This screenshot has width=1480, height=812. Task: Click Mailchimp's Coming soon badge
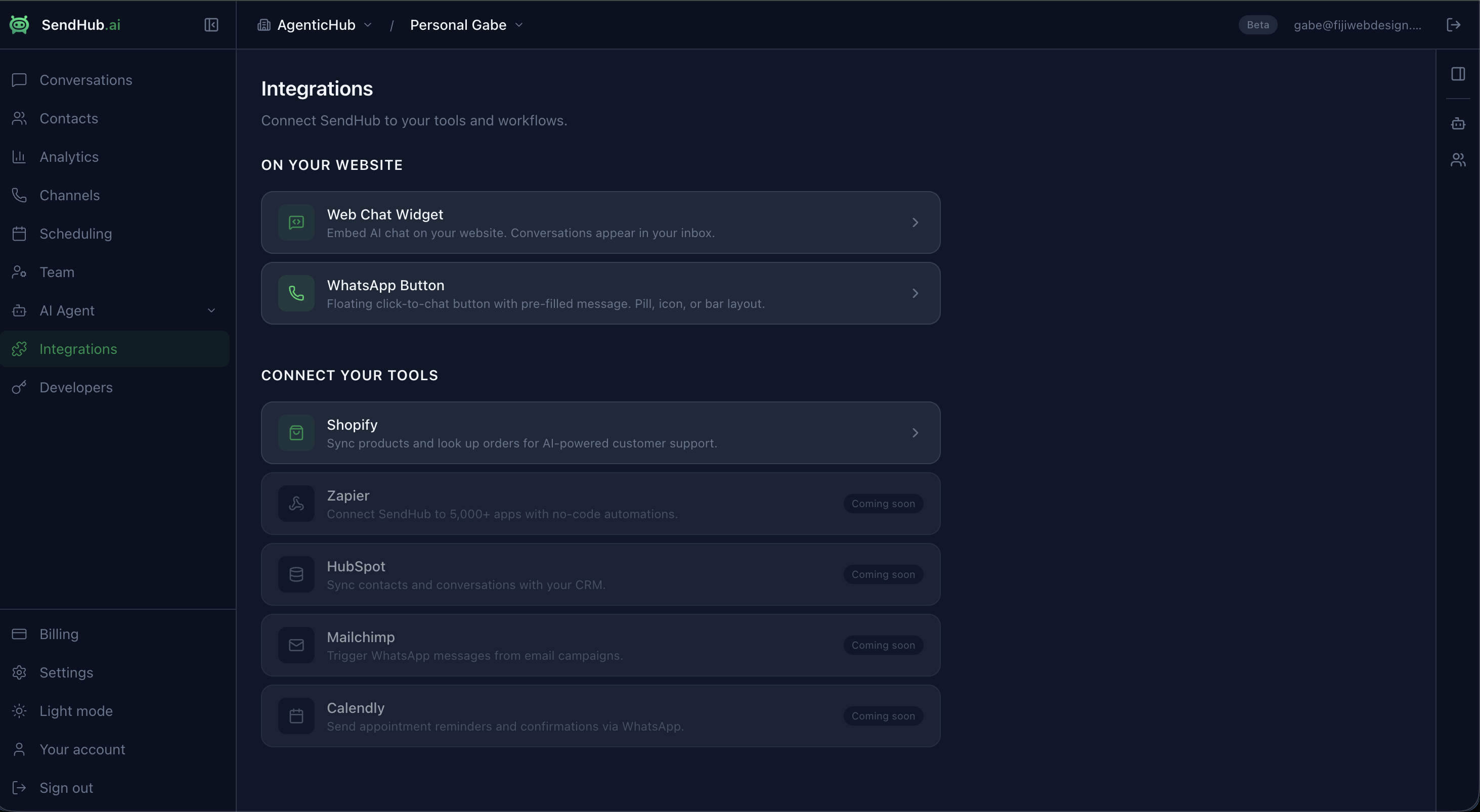click(883, 645)
